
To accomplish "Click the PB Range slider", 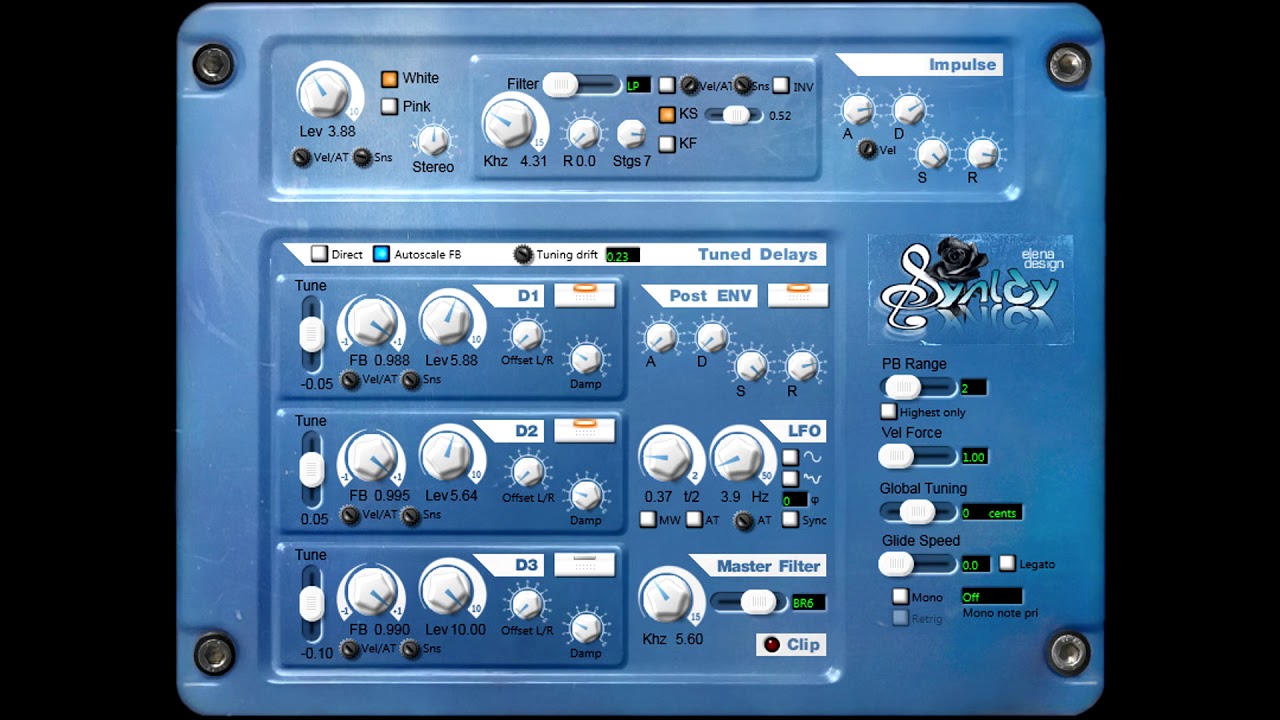I will click(x=918, y=387).
